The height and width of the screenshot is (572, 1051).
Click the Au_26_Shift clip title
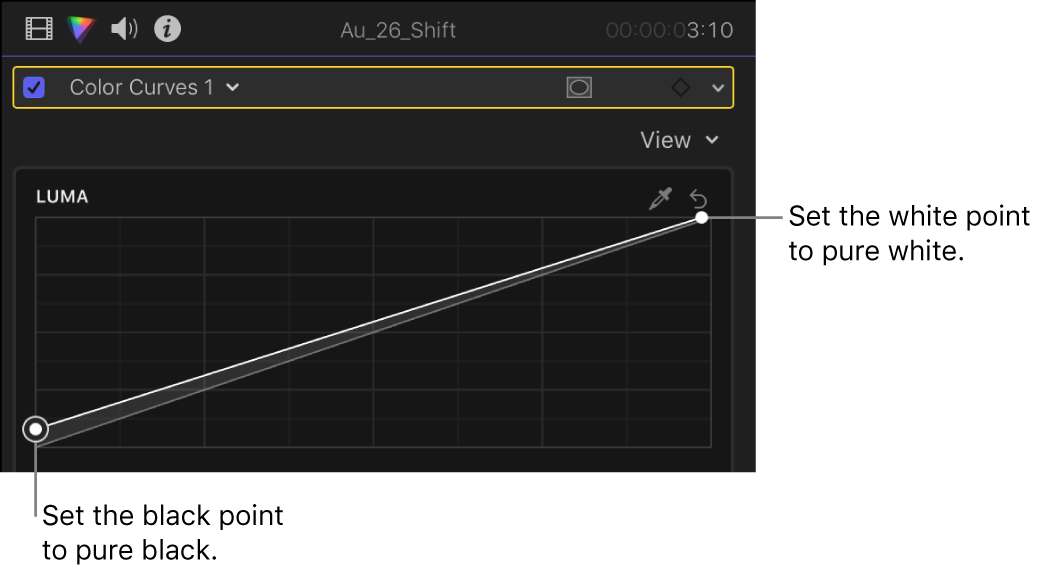click(x=397, y=30)
